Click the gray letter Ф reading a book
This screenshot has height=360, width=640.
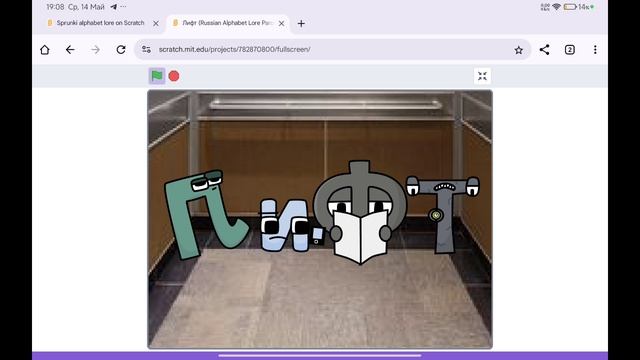pos(360,212)
